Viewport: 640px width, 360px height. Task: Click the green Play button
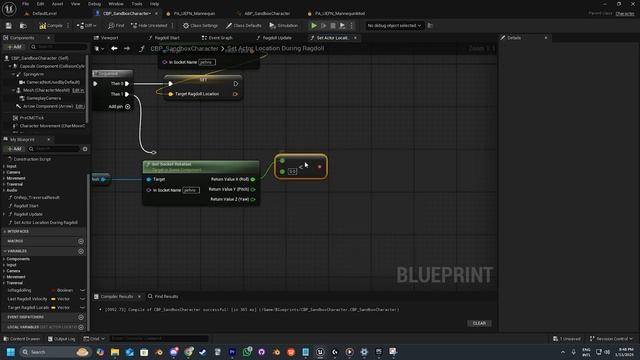pos(314,26)
